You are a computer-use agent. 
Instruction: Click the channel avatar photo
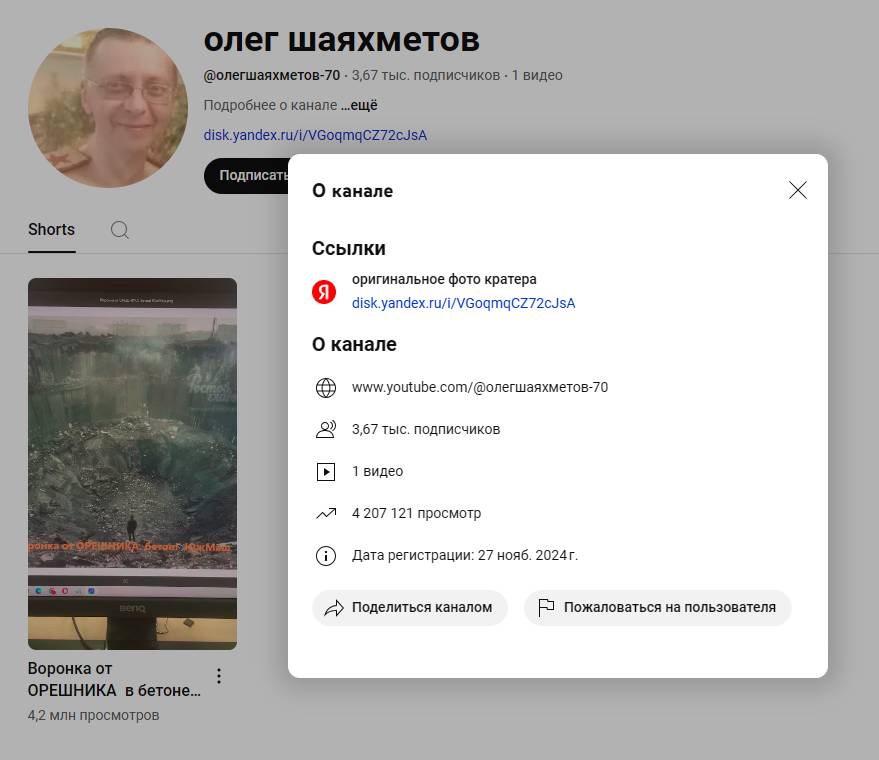point(108,108)
